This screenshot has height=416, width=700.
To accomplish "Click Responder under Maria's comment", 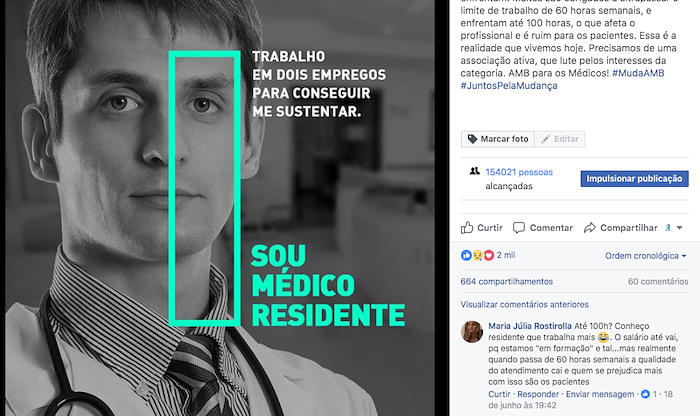I will coord(538,394).
